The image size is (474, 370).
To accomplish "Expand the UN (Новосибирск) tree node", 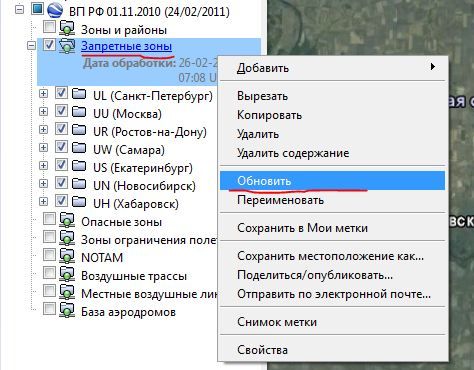I will tap(43, 184).
